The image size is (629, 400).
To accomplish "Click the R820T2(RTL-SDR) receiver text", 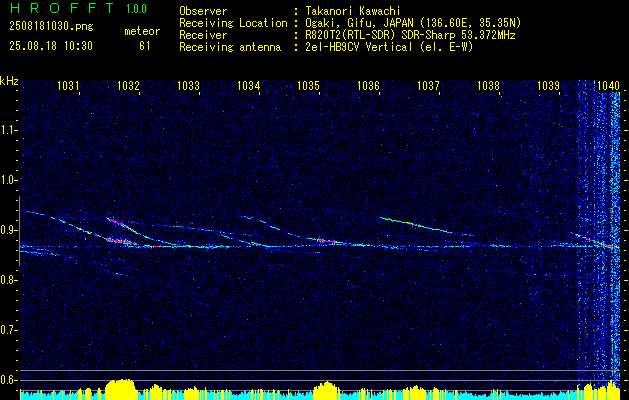I will tap(410, 35).
